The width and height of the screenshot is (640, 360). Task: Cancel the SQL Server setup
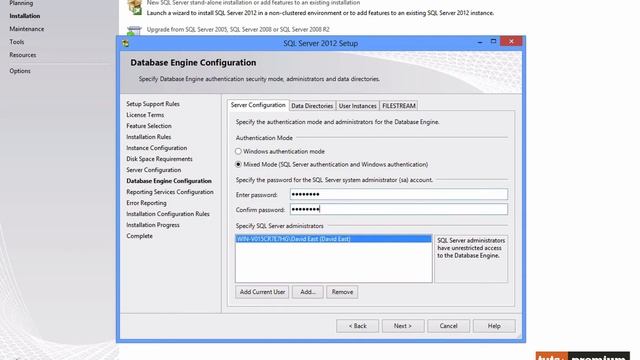click(x=449, y=326)
